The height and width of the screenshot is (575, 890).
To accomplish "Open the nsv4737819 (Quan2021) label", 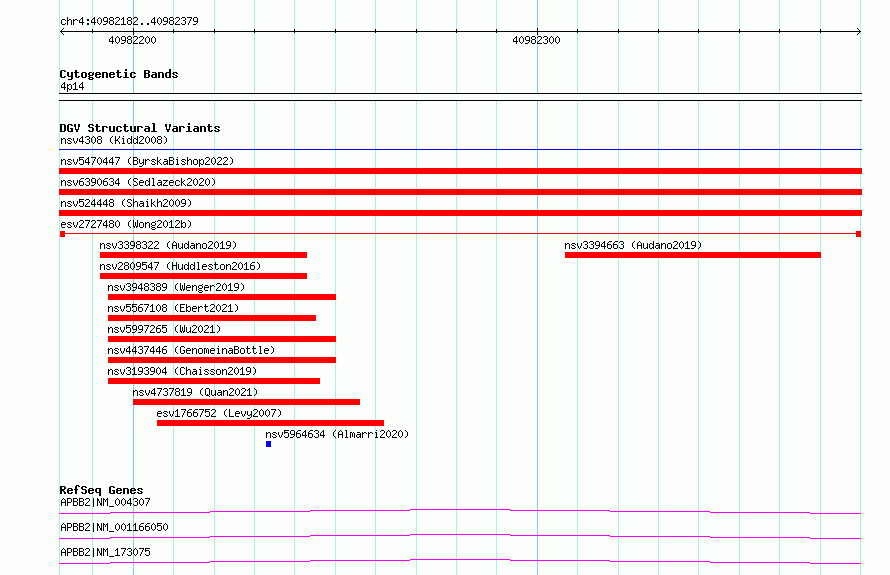I will (x=195, y=392).
